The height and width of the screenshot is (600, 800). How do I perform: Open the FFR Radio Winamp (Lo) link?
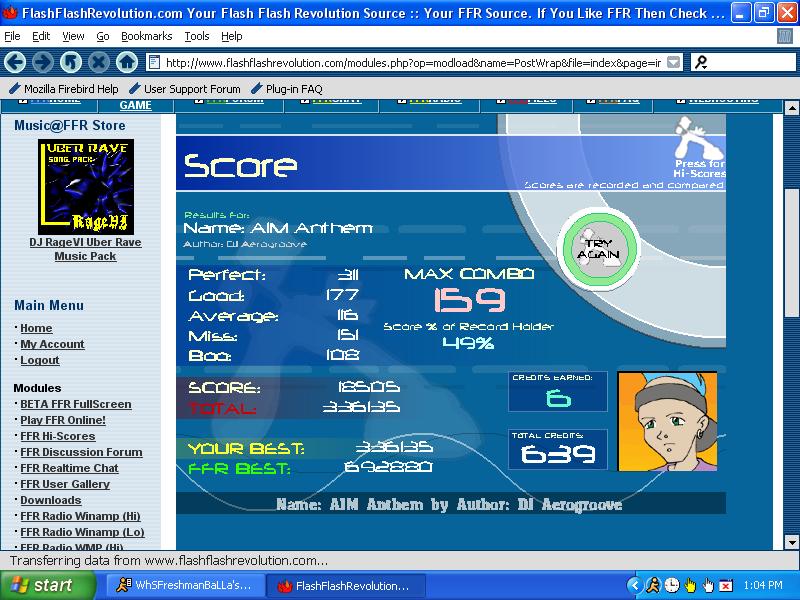point(82,532)
